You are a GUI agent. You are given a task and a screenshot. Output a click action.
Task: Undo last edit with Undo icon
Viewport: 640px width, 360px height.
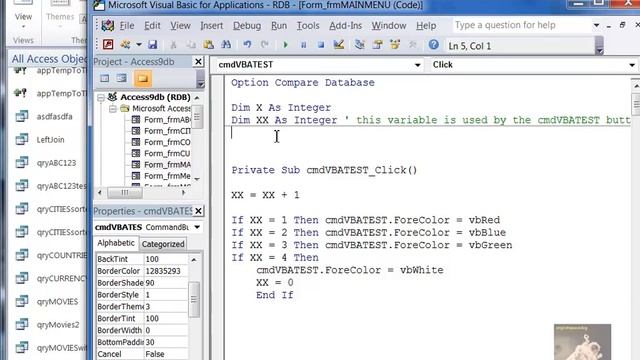[x=247, y=44]
